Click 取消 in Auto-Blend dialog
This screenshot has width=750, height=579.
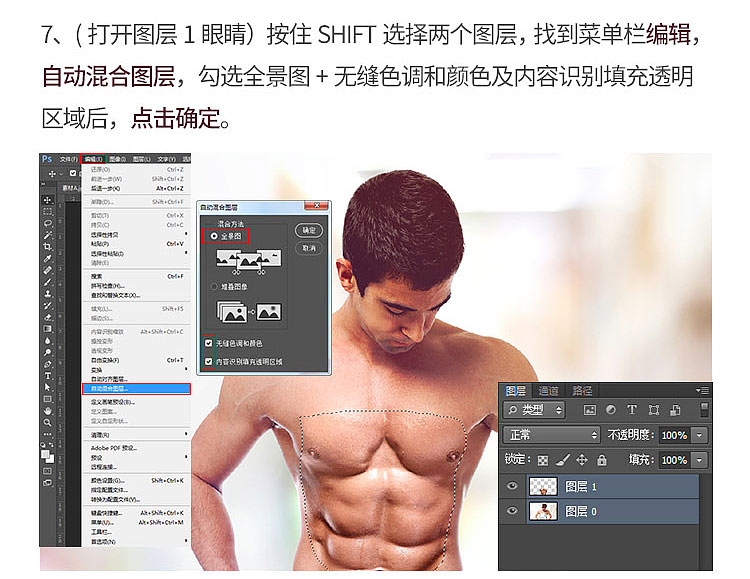coord(309,248)
